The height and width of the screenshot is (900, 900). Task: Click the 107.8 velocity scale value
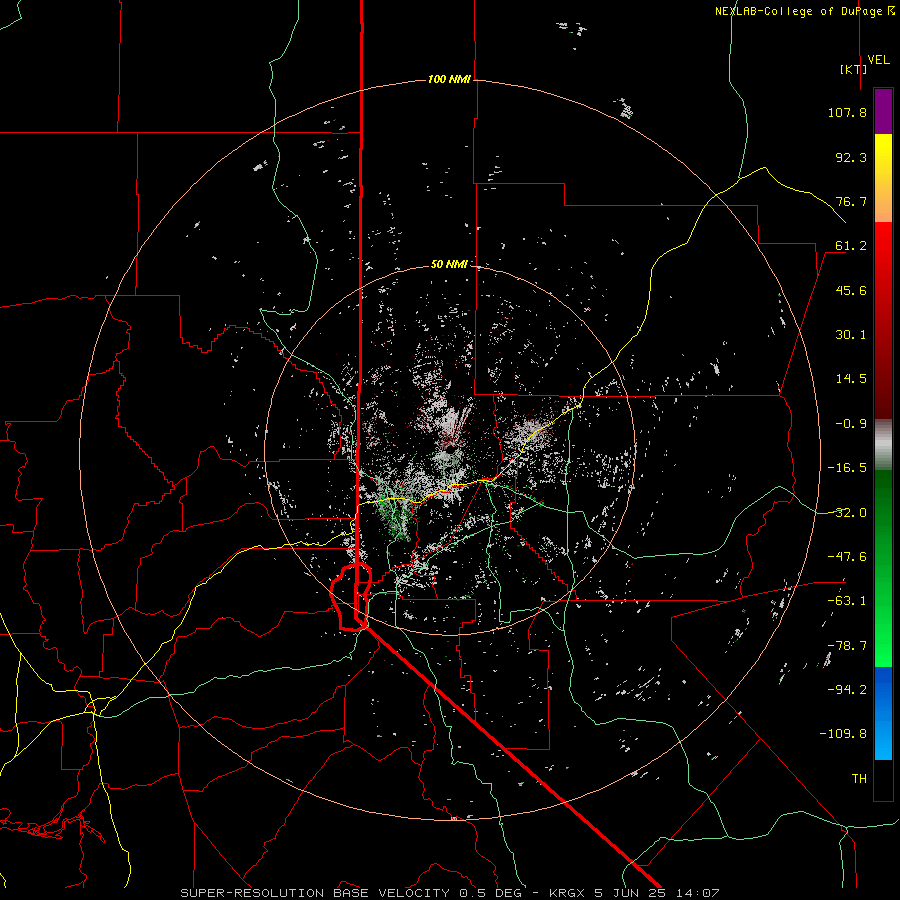(x=847, y=112)
